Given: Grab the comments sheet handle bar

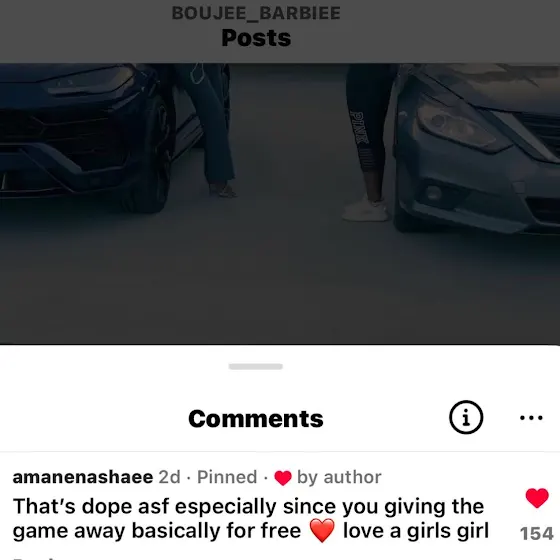Looking at the screenshot, I should pyautogui.click(x=256, y=366).
